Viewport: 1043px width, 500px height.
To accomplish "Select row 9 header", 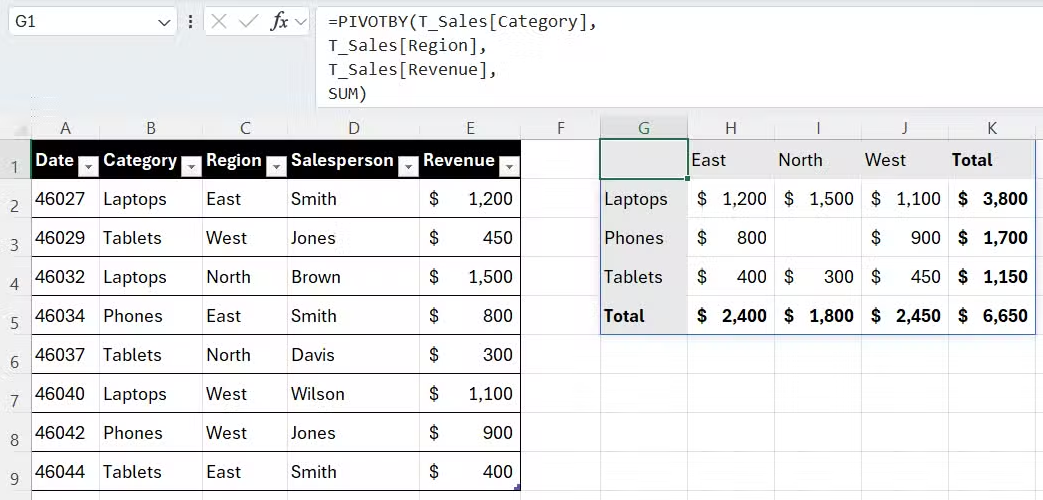I will click(x=15, y=472).
